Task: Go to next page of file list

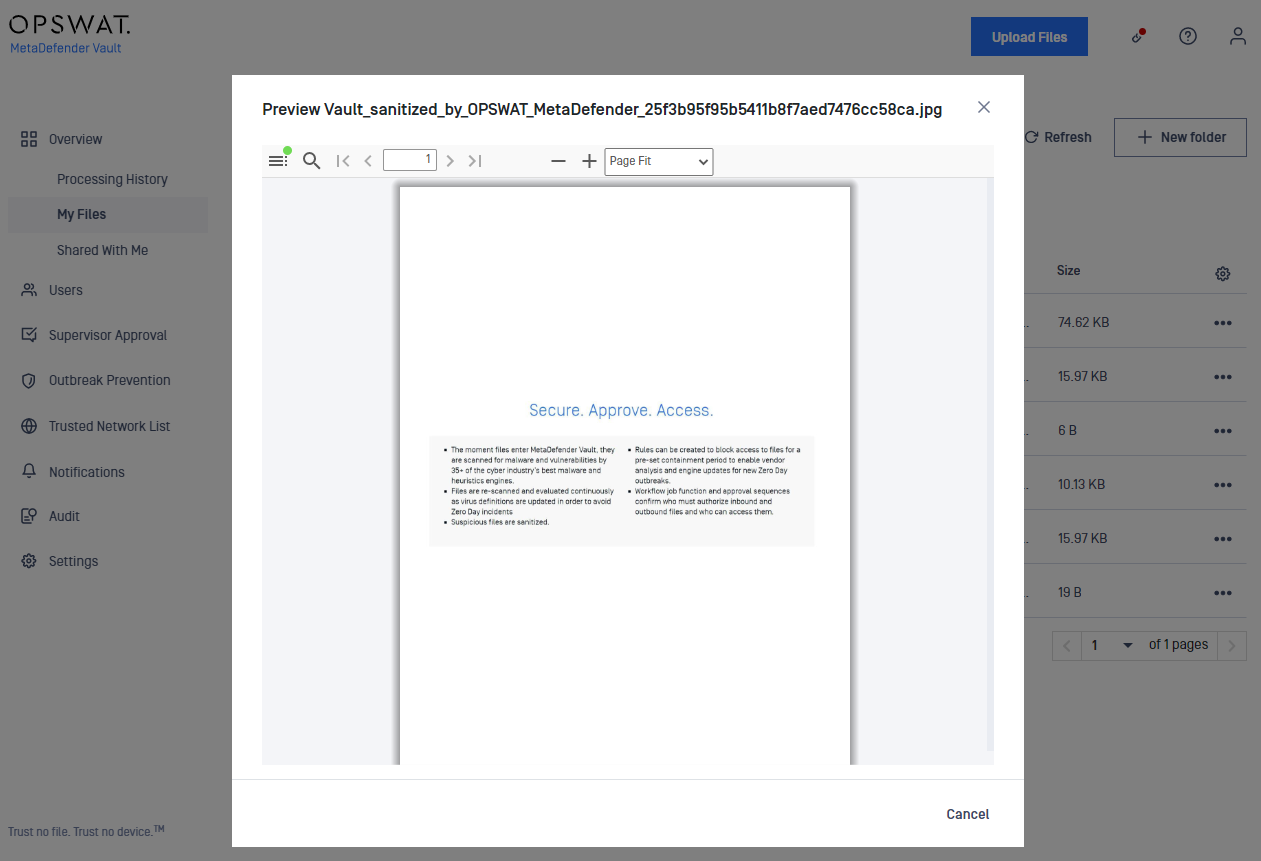Action: point(1232,646)
